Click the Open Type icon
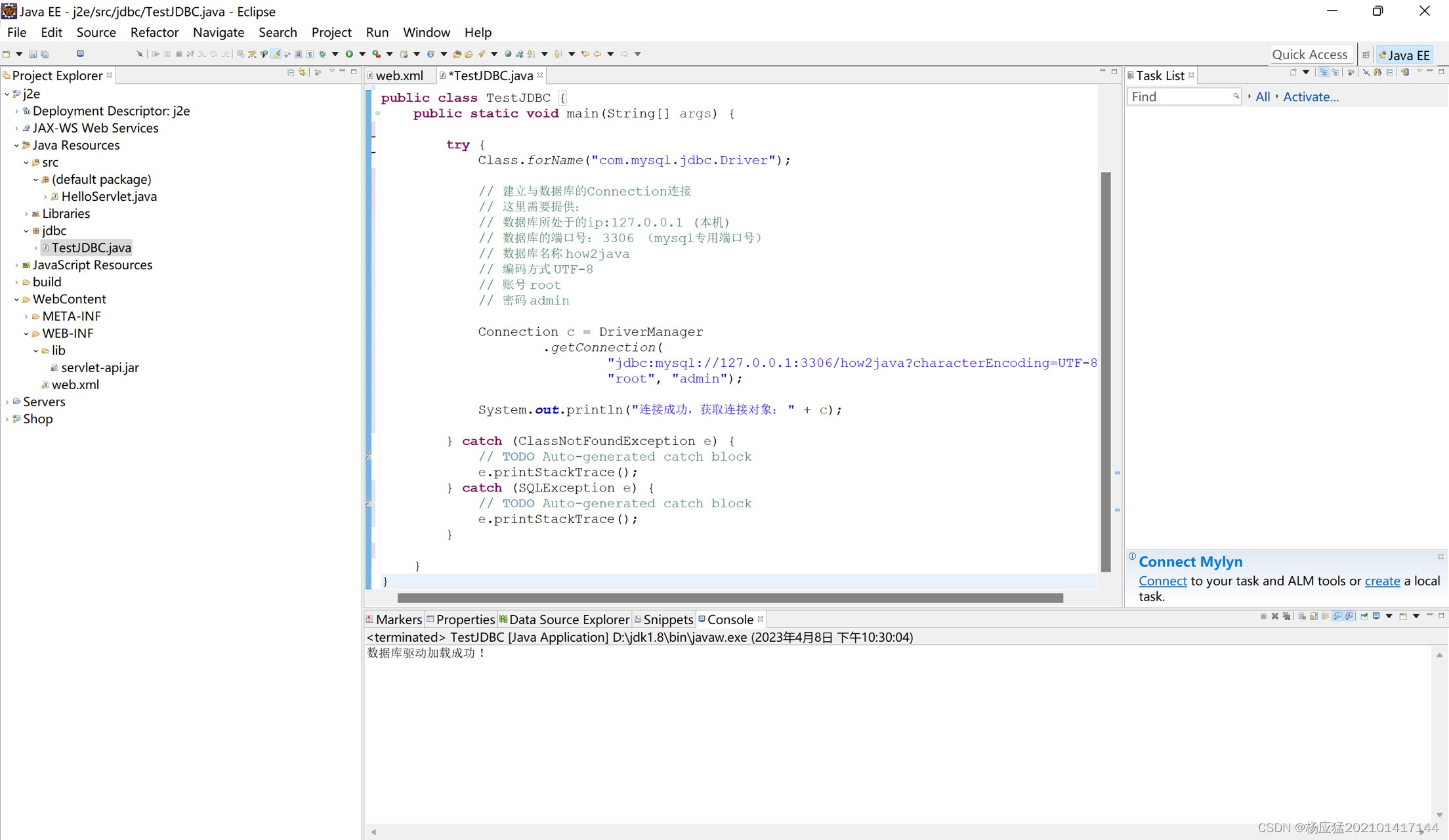Viewport: 1449px width, 840px height. pyautogui.click(x=457, y=54)
